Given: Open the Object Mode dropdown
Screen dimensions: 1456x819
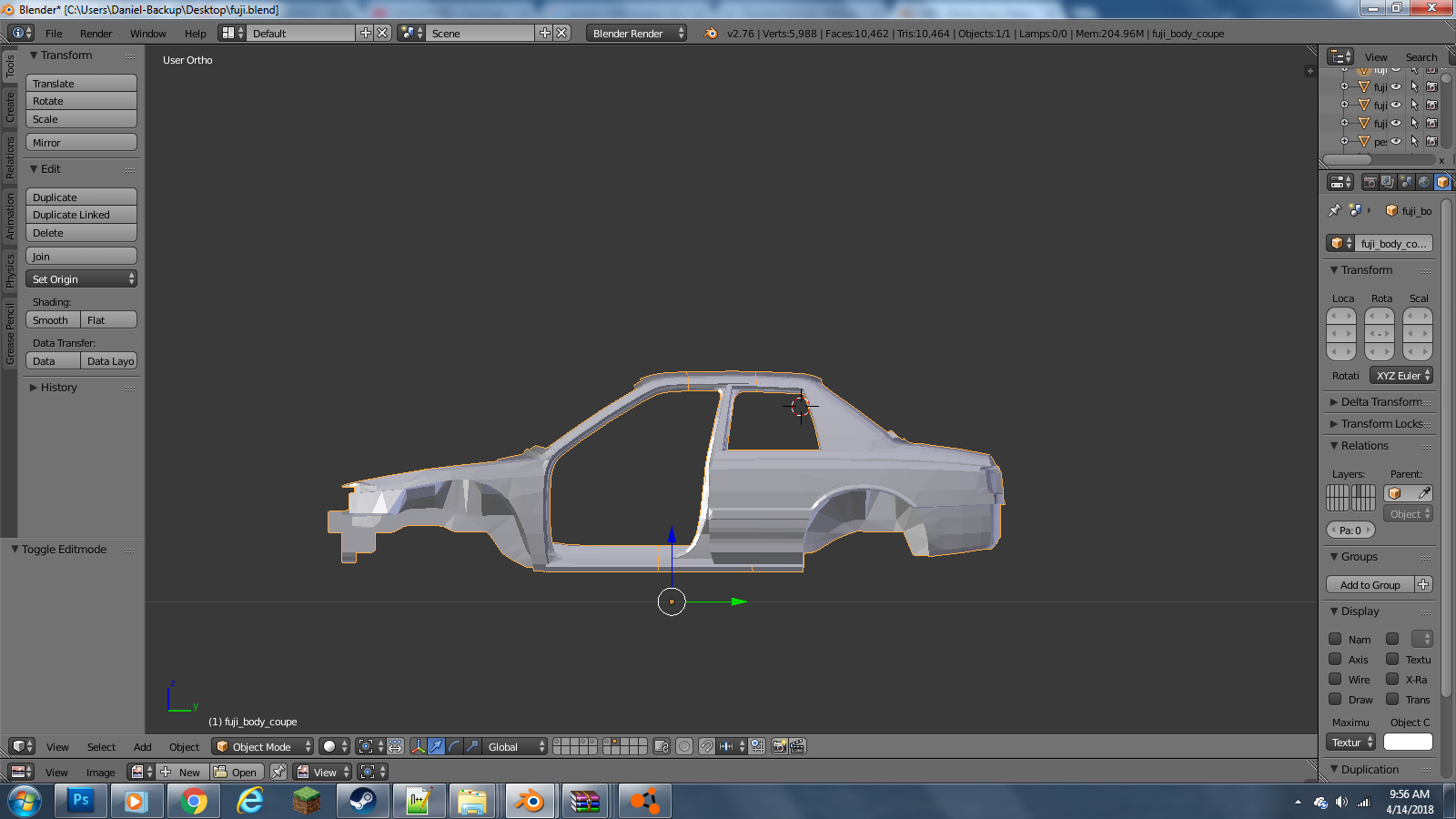Looking at the screenshot, I should (x=262, y=746).
